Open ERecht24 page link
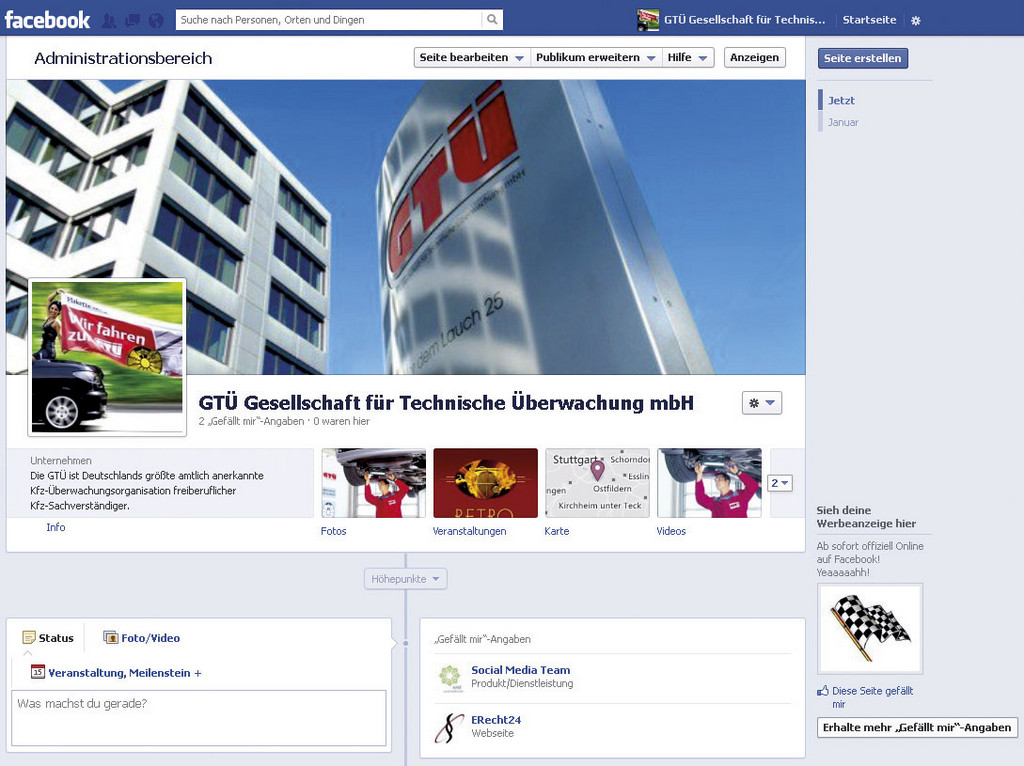Image resolution: width=1024 pixels, height=766 pixels. pos(496,720)
